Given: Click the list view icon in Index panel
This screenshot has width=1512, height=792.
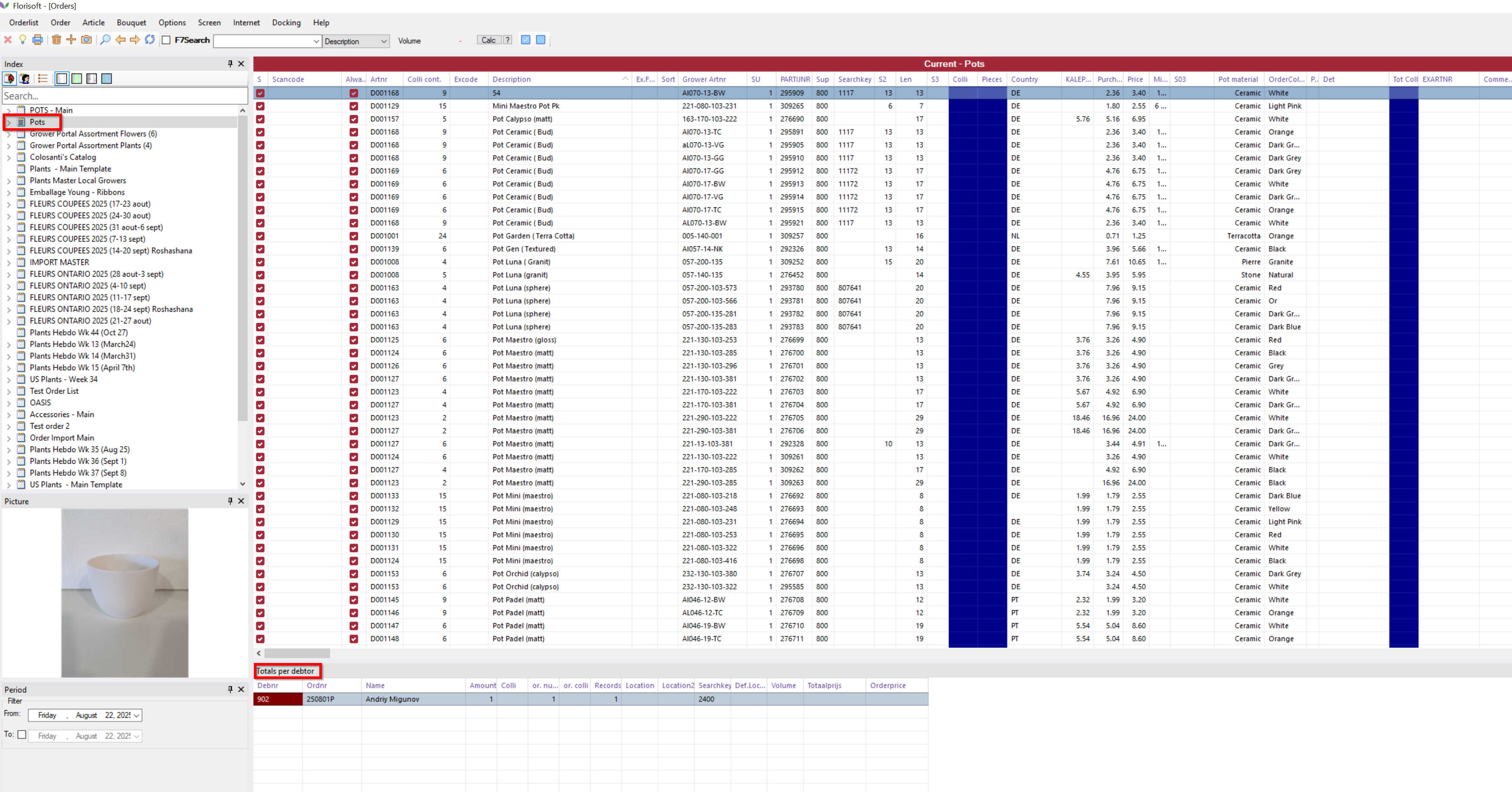Looking at the screenshot, I should (x=43, y=79).
